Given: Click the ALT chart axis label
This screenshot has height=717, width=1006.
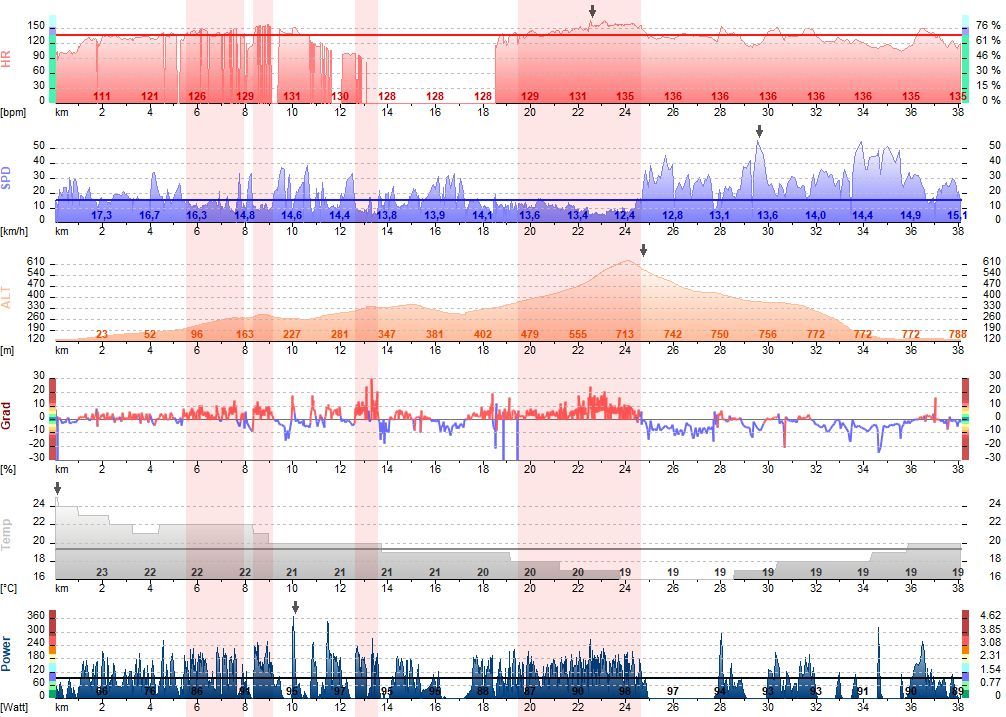Looking at the screenshot, I should [x=7, y=299].
